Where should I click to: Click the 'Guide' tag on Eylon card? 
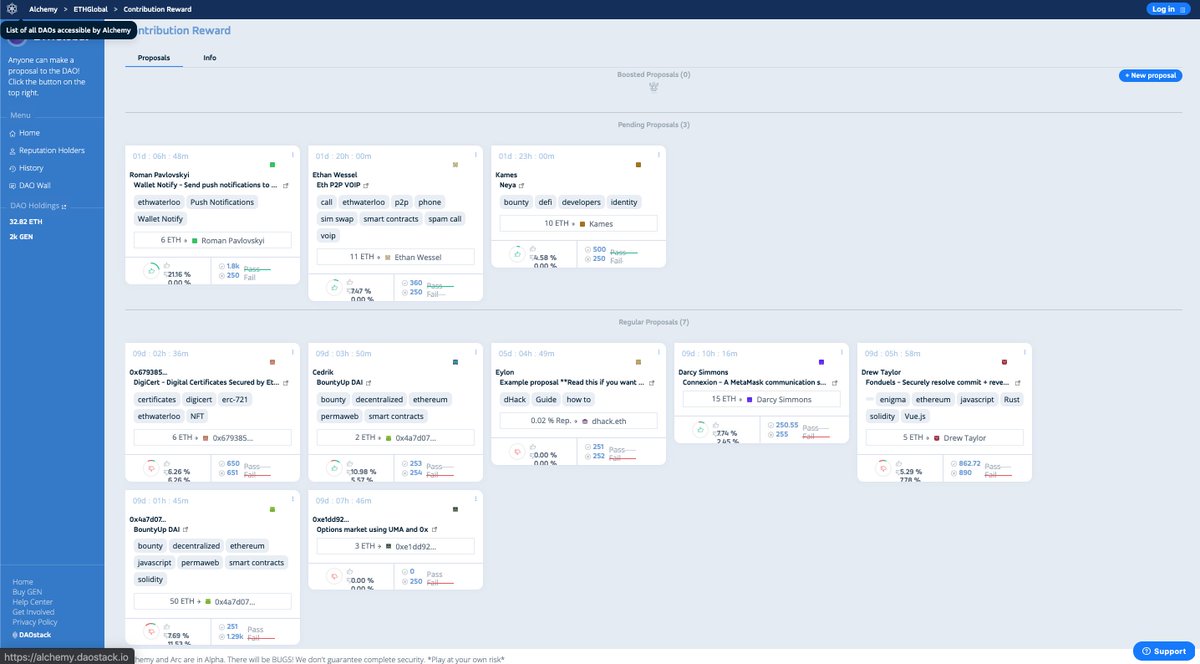[546, 399]
